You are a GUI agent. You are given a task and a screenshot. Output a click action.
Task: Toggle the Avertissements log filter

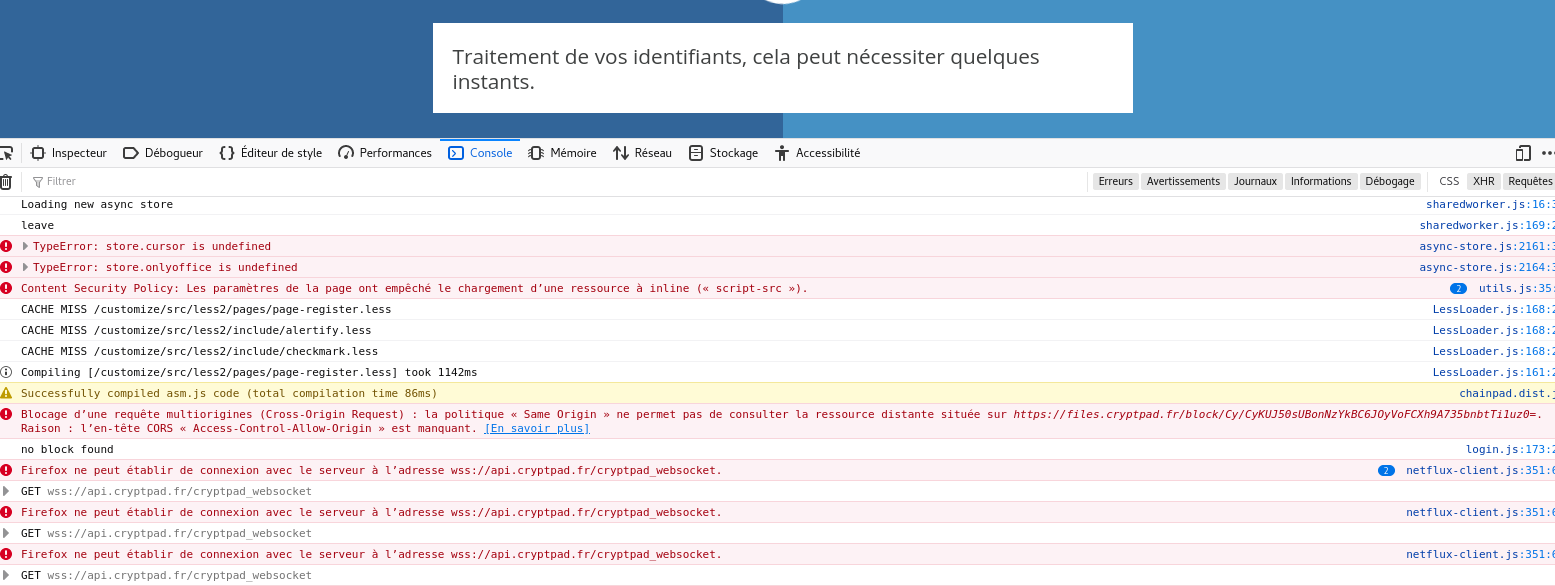click(x=1182, y=181)
